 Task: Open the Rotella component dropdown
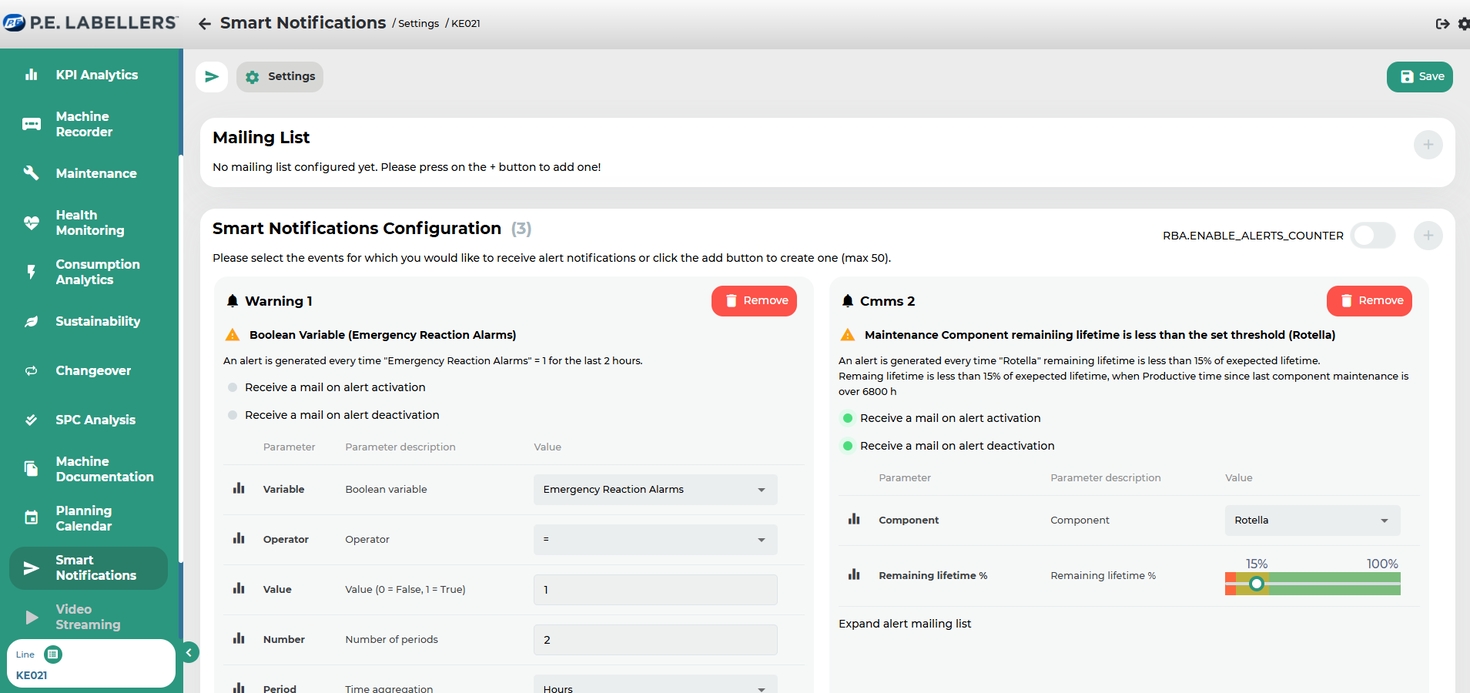tap(1312, 520)
